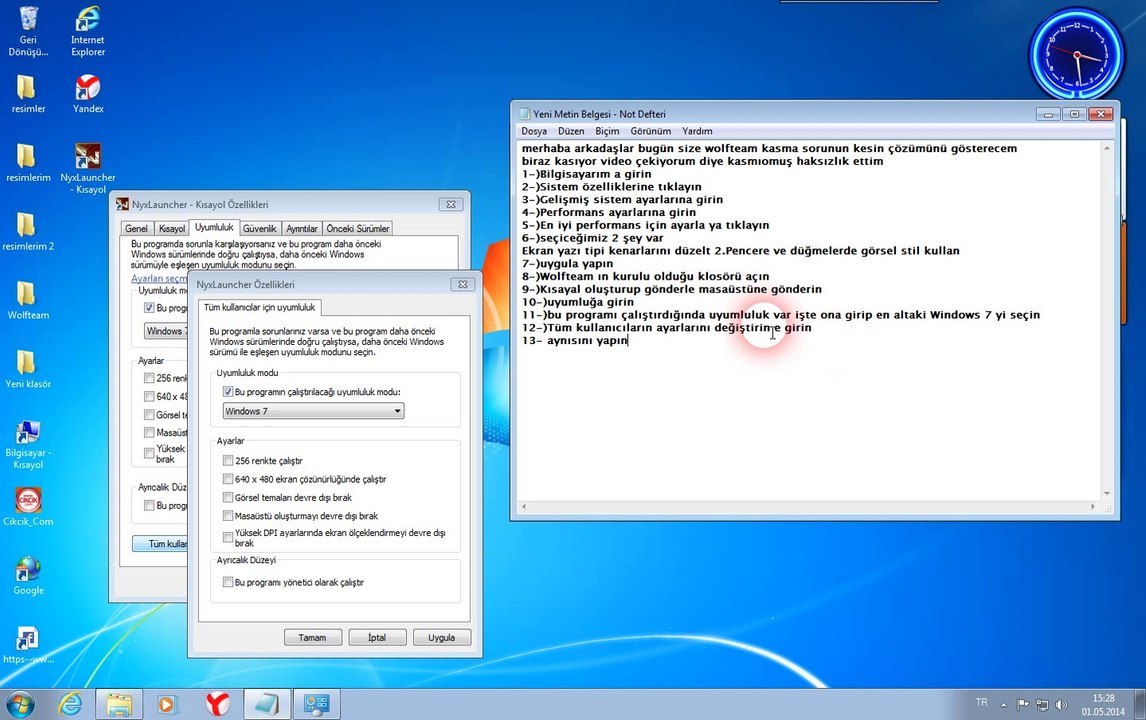
Task: Select the Cikcik_Com desktop icon
Action: tap(28, 506)
